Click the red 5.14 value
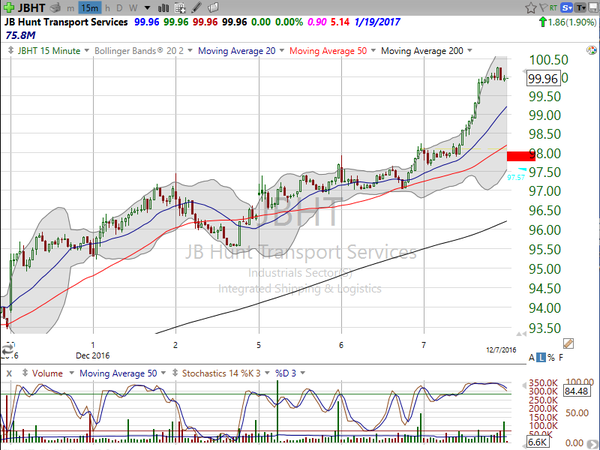This screenshot has width=600, height=450. point(340,22)
